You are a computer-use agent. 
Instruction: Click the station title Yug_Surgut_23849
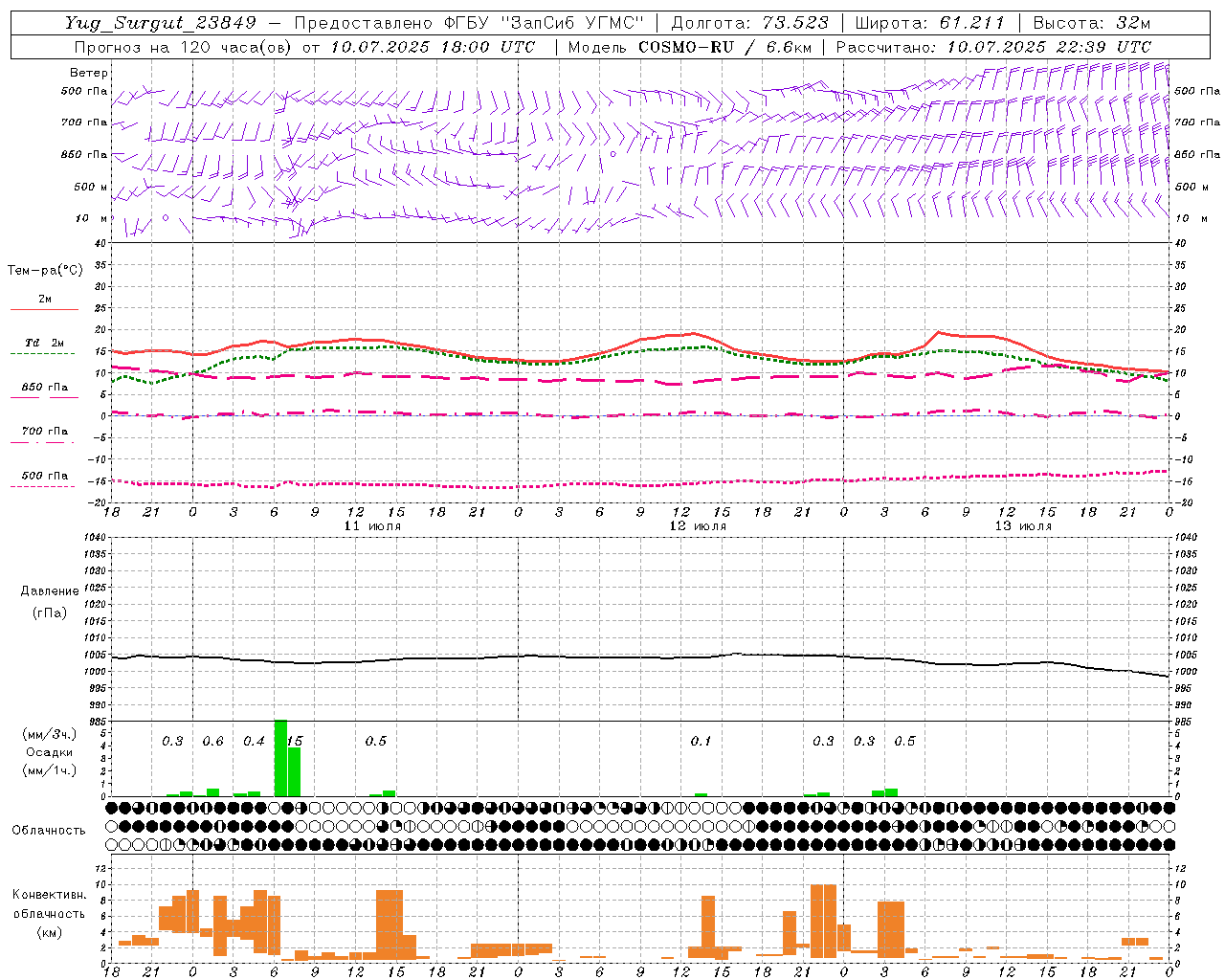coord(161,23)
